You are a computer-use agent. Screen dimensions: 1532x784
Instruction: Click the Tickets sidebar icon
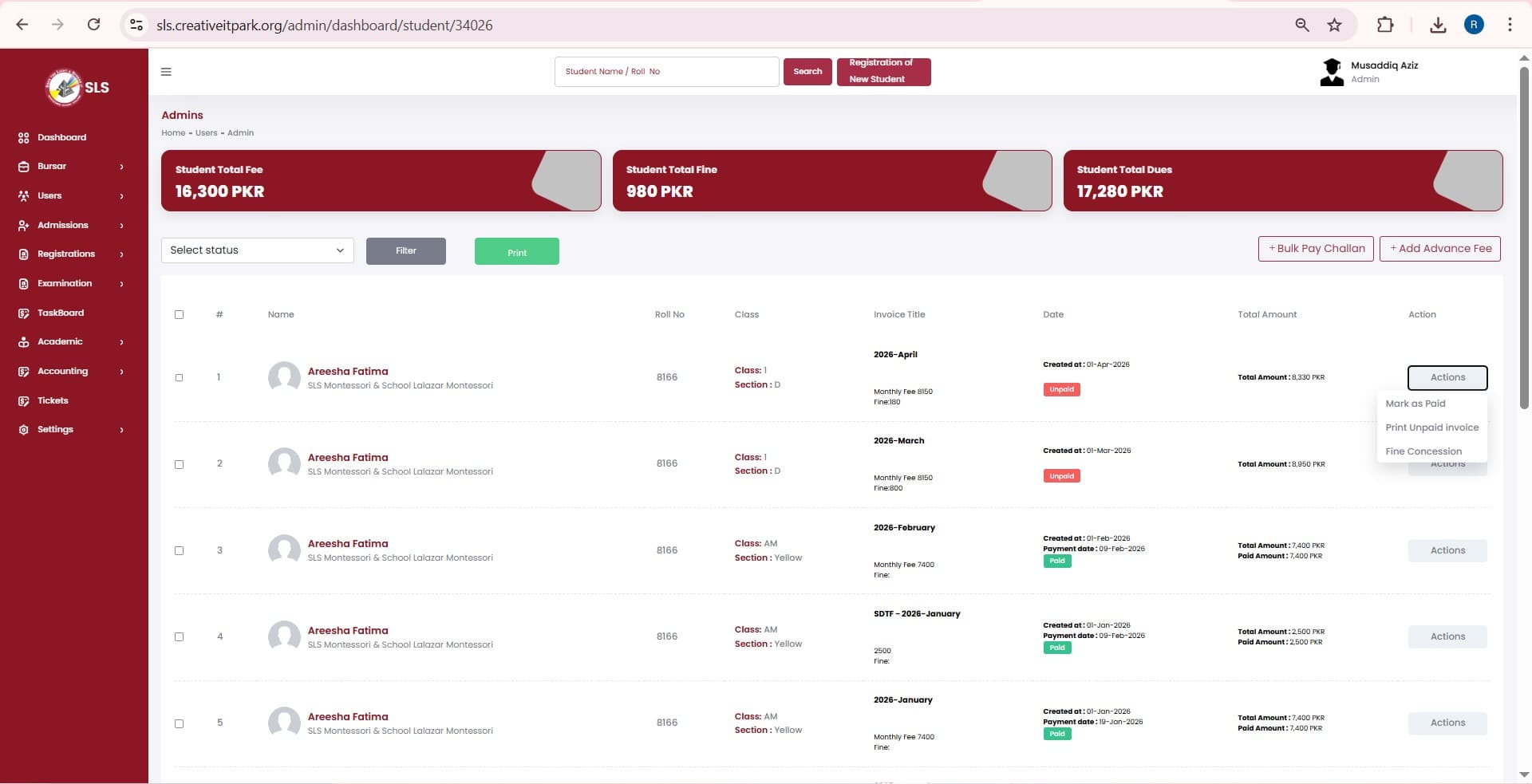pos(24,401)
